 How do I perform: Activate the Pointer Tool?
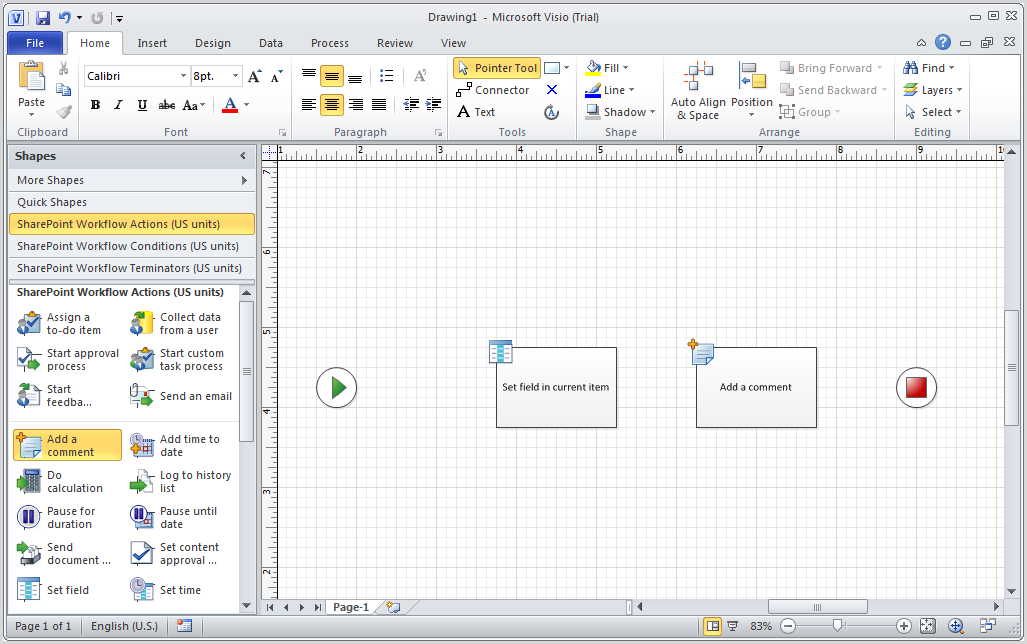[x=497, y=67]
